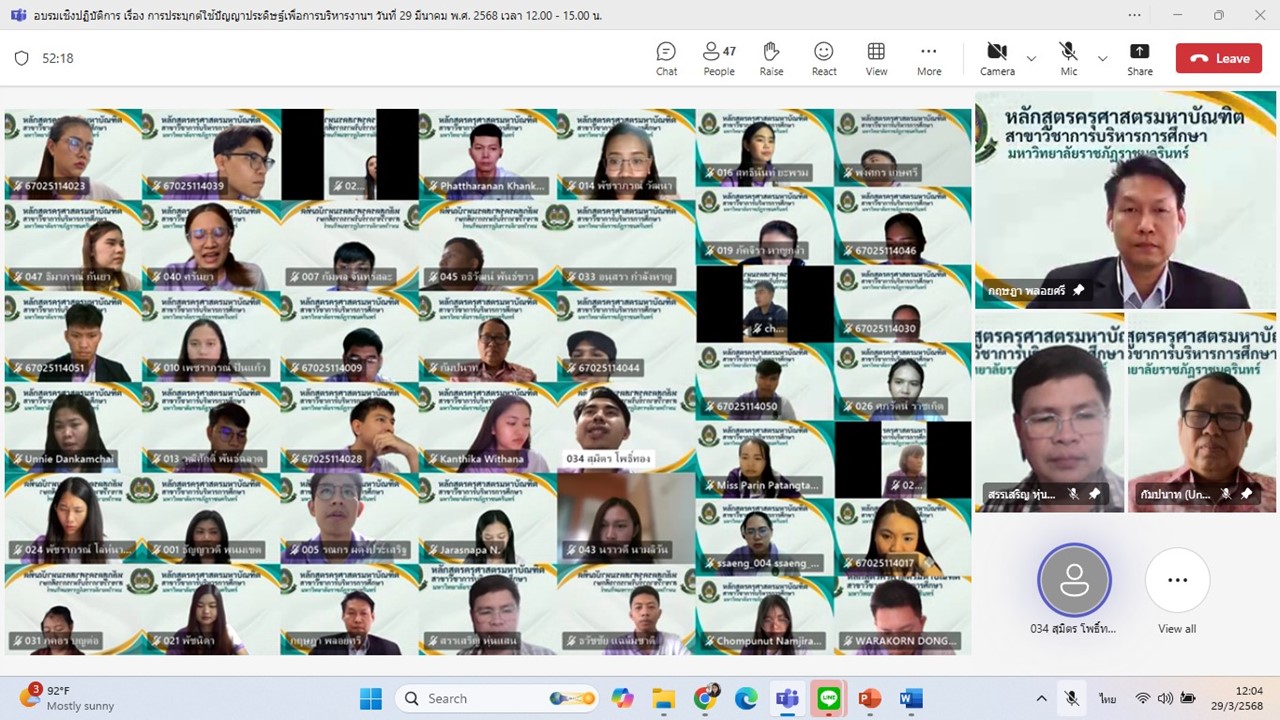Image resolution: width=1280 pixels, height=720 pixels.
Task: Open the LINE app in taskbar
Action: click(829, 698)
